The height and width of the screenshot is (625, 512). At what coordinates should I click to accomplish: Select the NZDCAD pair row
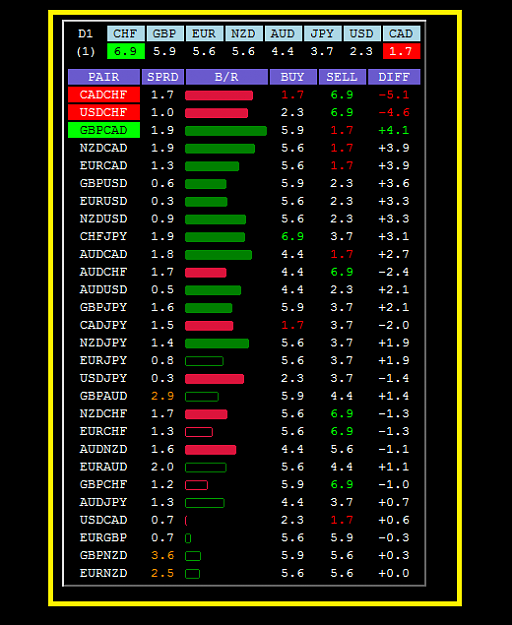(104, 148)
